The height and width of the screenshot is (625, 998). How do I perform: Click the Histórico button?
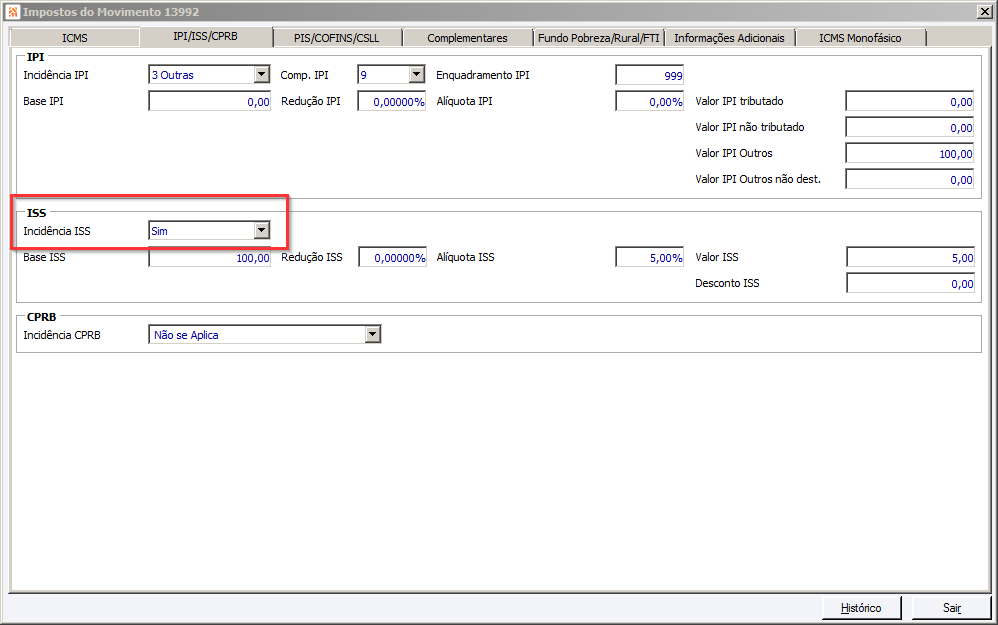point(861,608)
